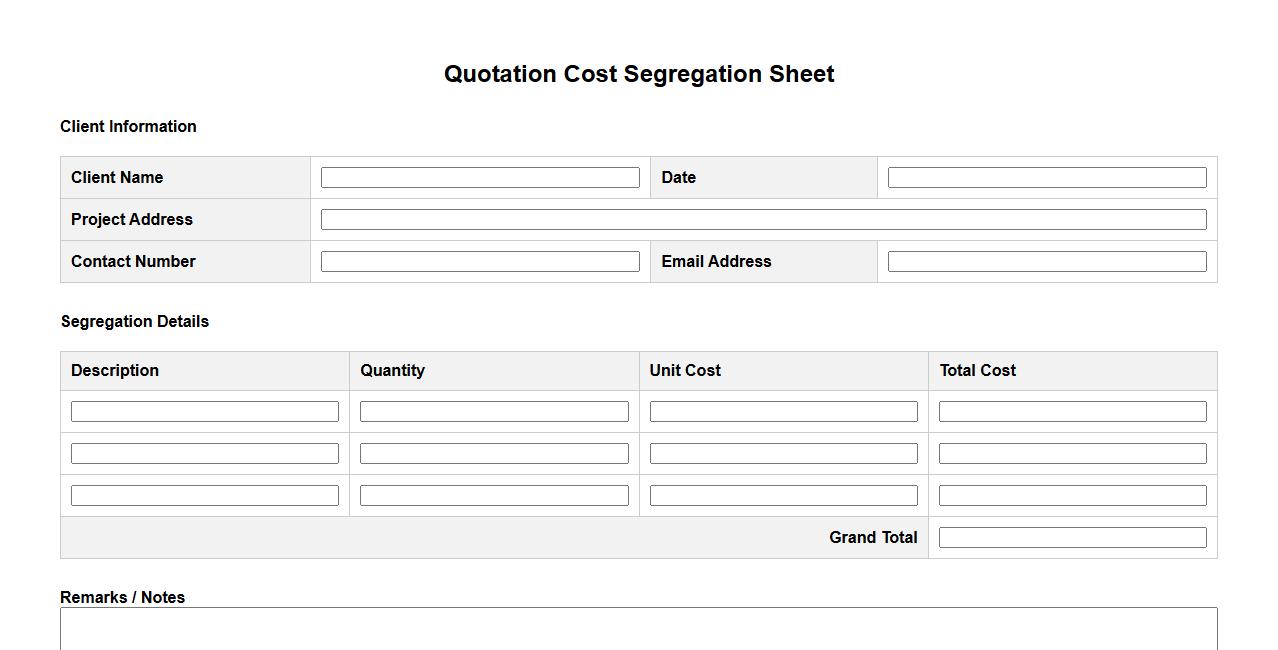This screenshot has width=1278, height=650.
Task: Select third row Quantity field
Action: coord(494,496)
